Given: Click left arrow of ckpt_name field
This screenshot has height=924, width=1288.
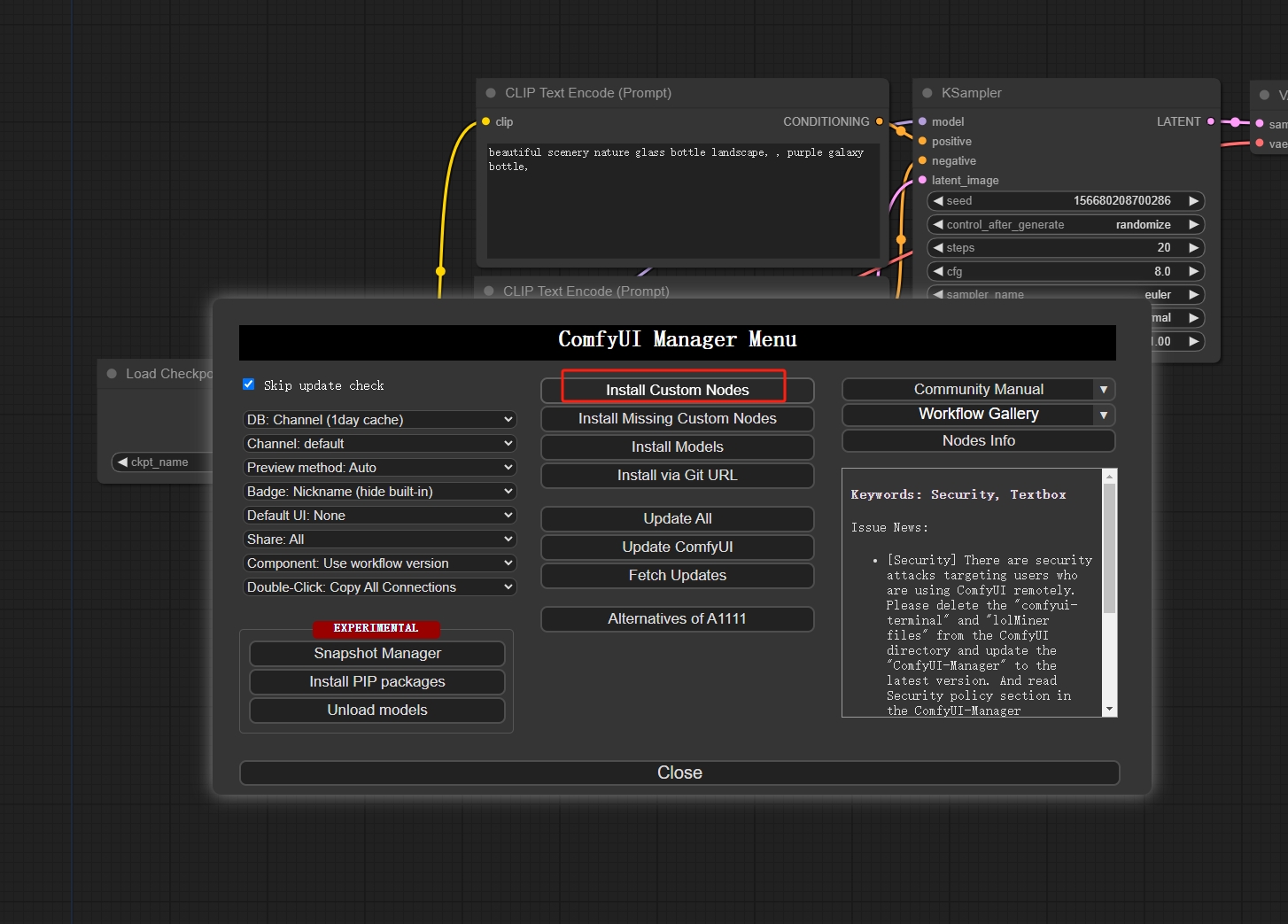Looking at the screenshot, I should point(122,462).
